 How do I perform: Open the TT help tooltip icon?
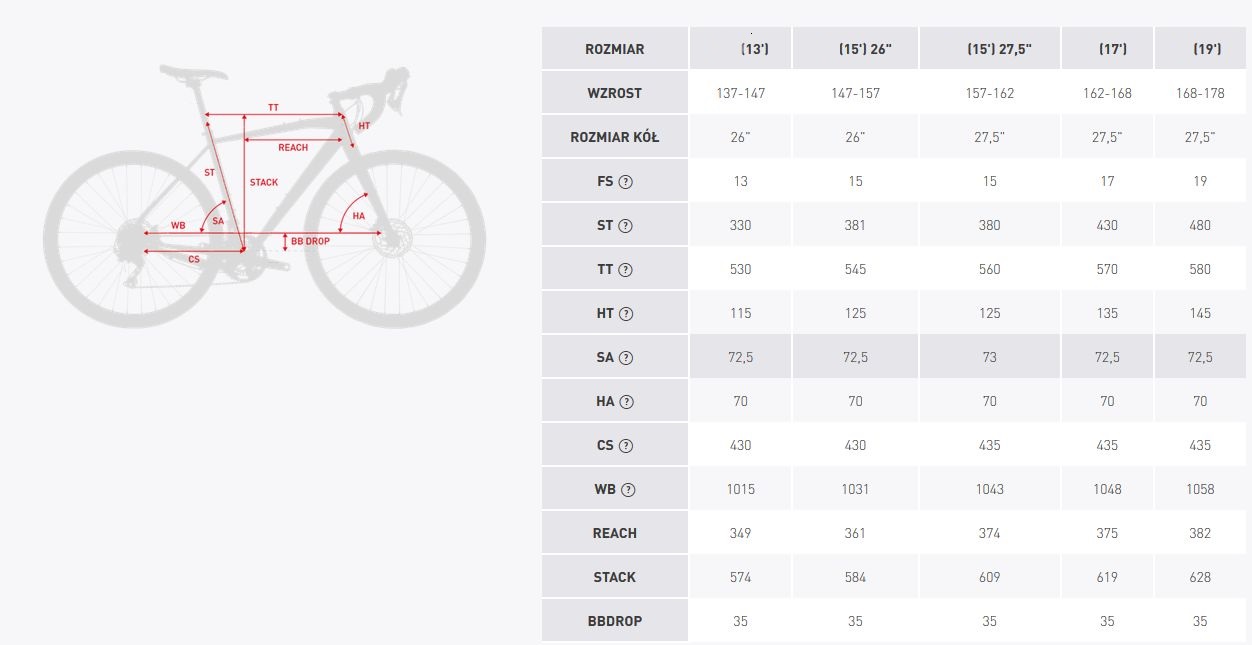tap(626, 270)
